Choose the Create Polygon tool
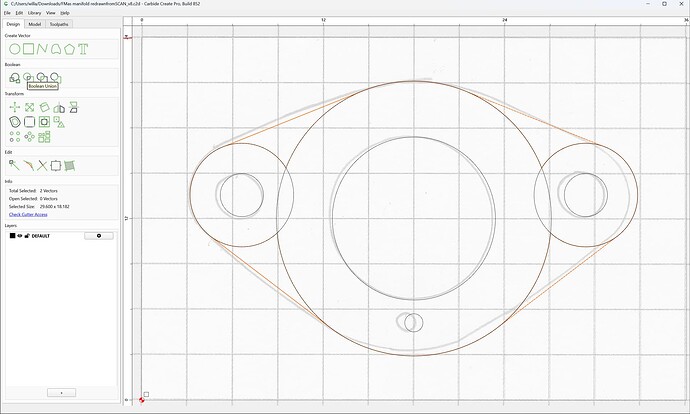This screenshot has width=690, height=414. (69, 49)
